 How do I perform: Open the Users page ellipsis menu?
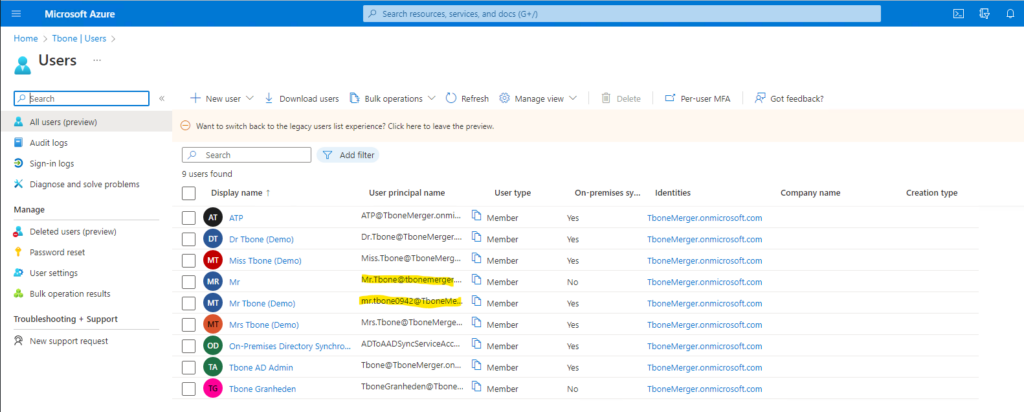(x=97, y=60)
